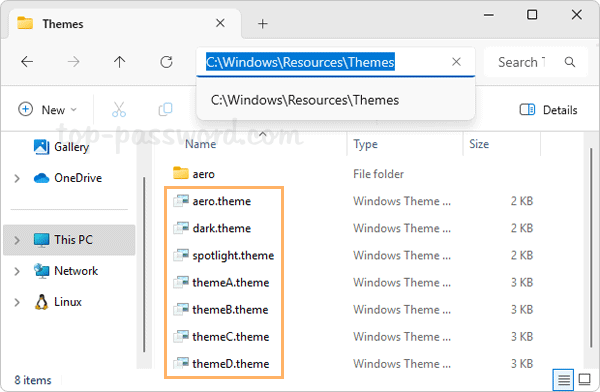Select the themeB.theme file icon

click(181, 309)
